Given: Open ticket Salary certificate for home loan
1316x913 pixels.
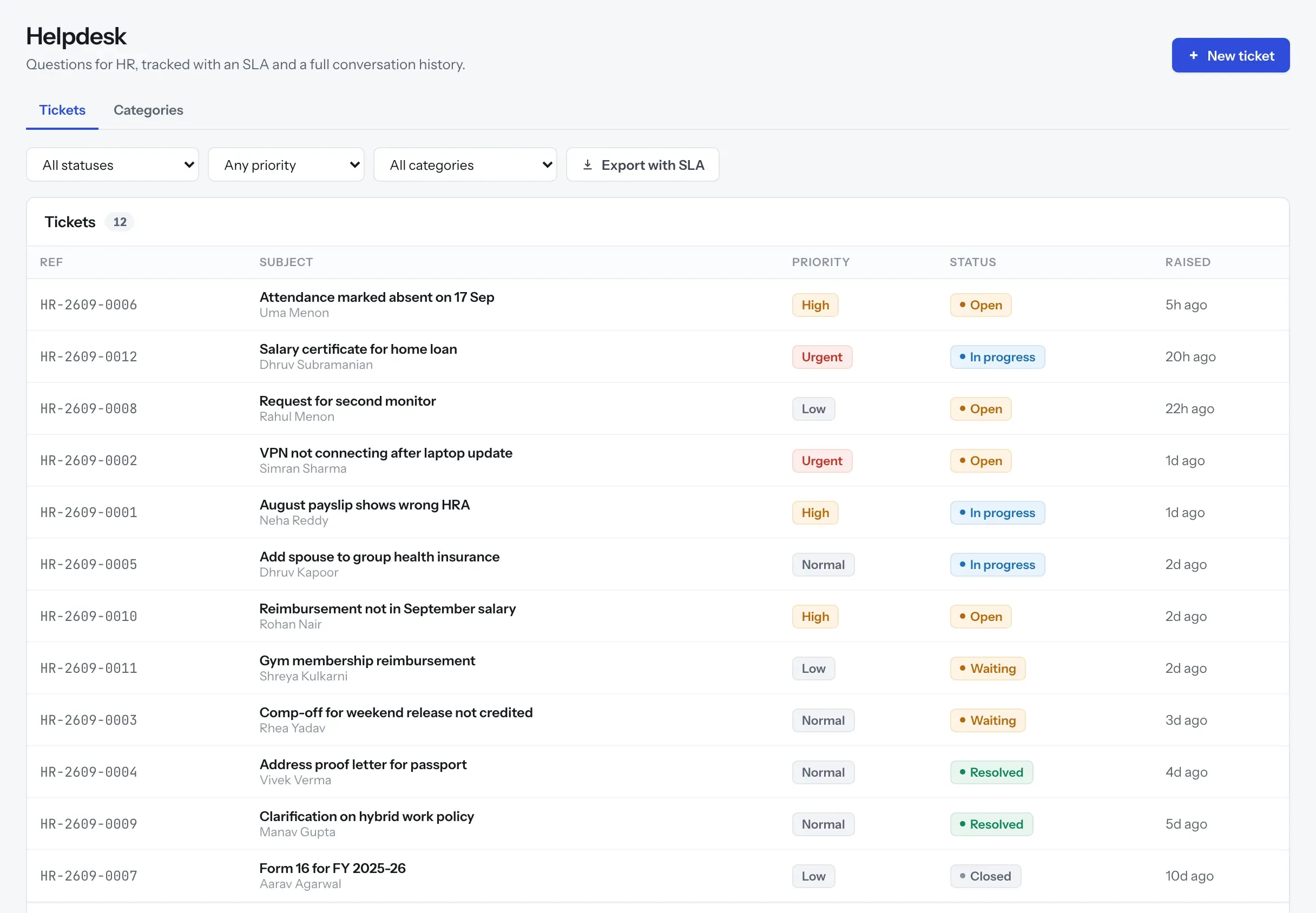Looking at the screenshot, I should (x=358, y=349).
